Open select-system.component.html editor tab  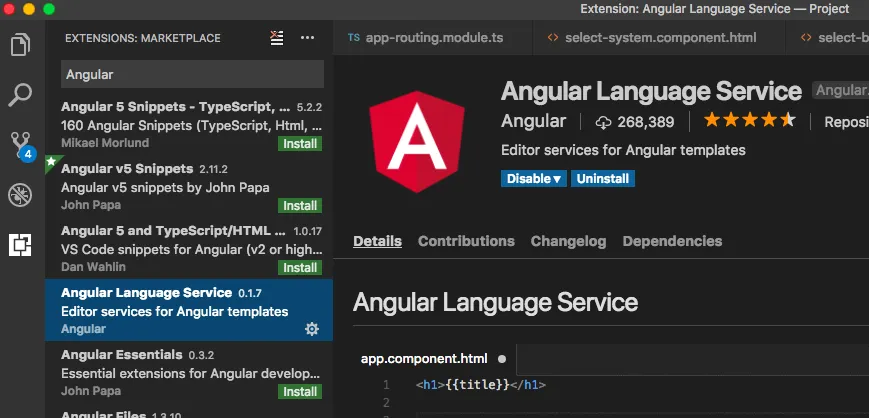(x=660, y=38)
